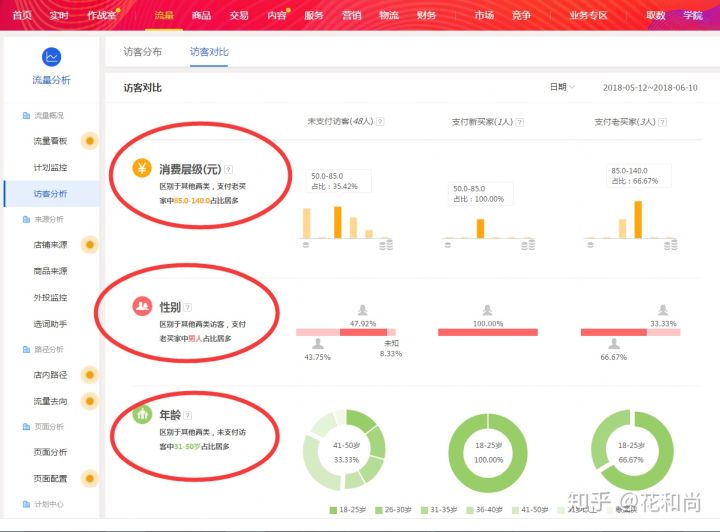Click male icon above 43.75%

318,343
